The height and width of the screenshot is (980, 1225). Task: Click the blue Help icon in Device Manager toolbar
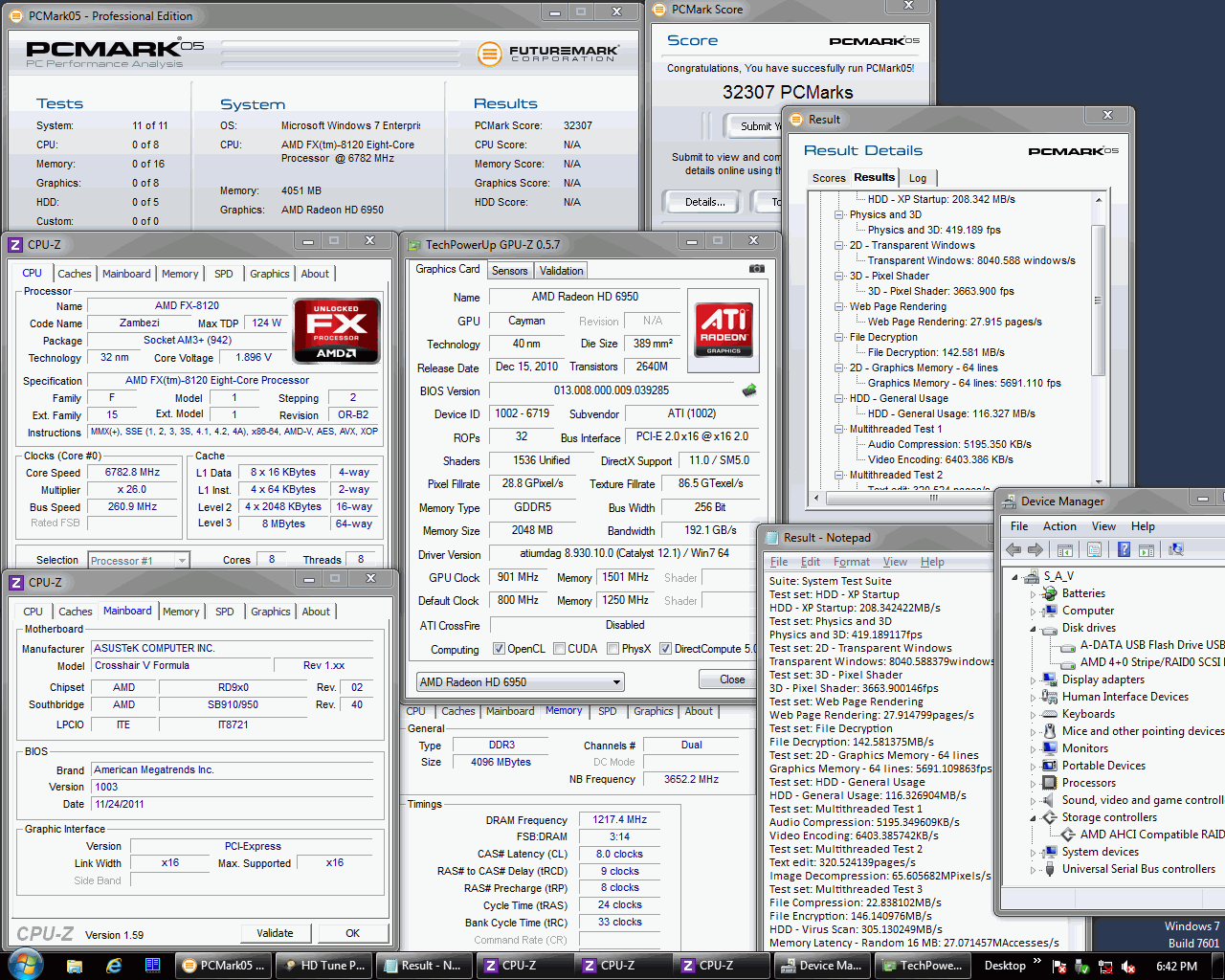[1124, 549]
